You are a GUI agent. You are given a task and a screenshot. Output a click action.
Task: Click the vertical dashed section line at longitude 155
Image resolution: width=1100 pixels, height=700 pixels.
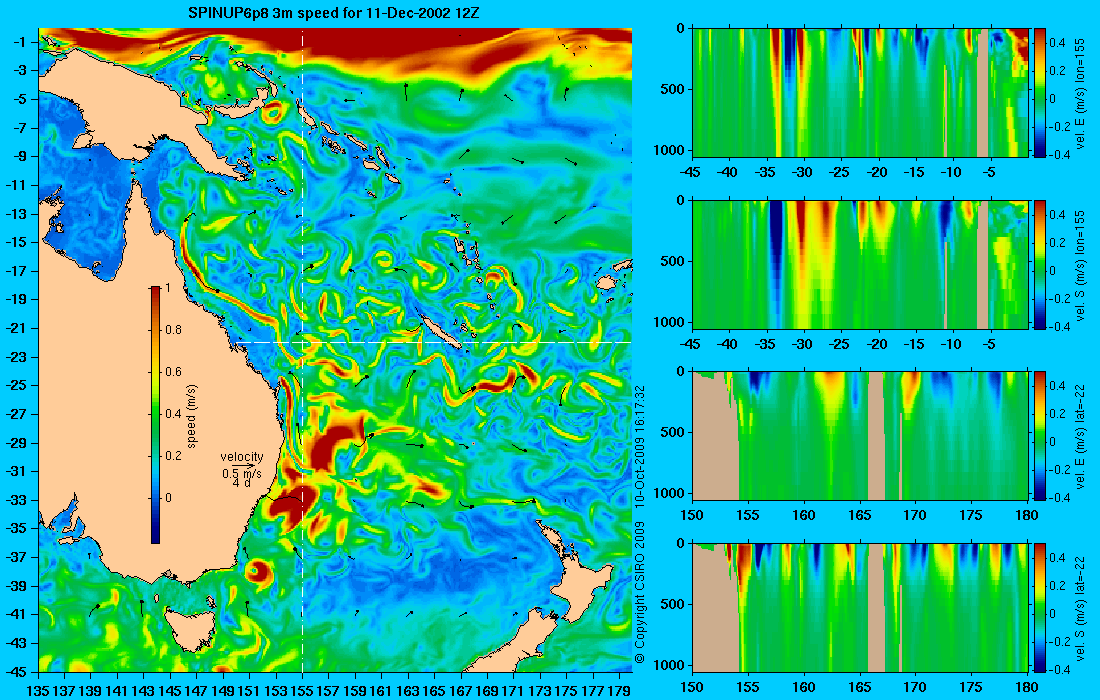302,350
